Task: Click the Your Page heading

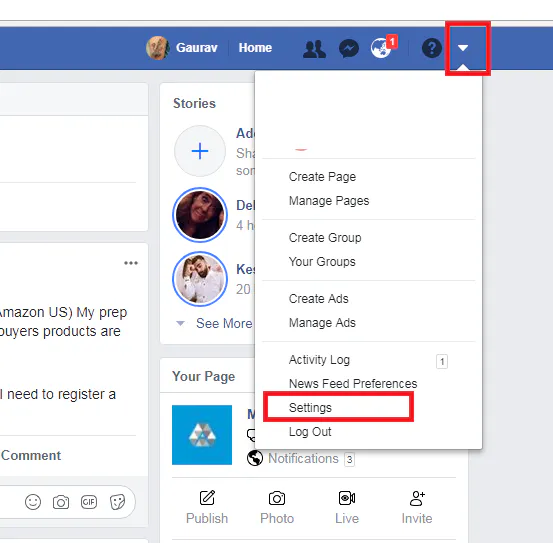Action: coord(203,376)
